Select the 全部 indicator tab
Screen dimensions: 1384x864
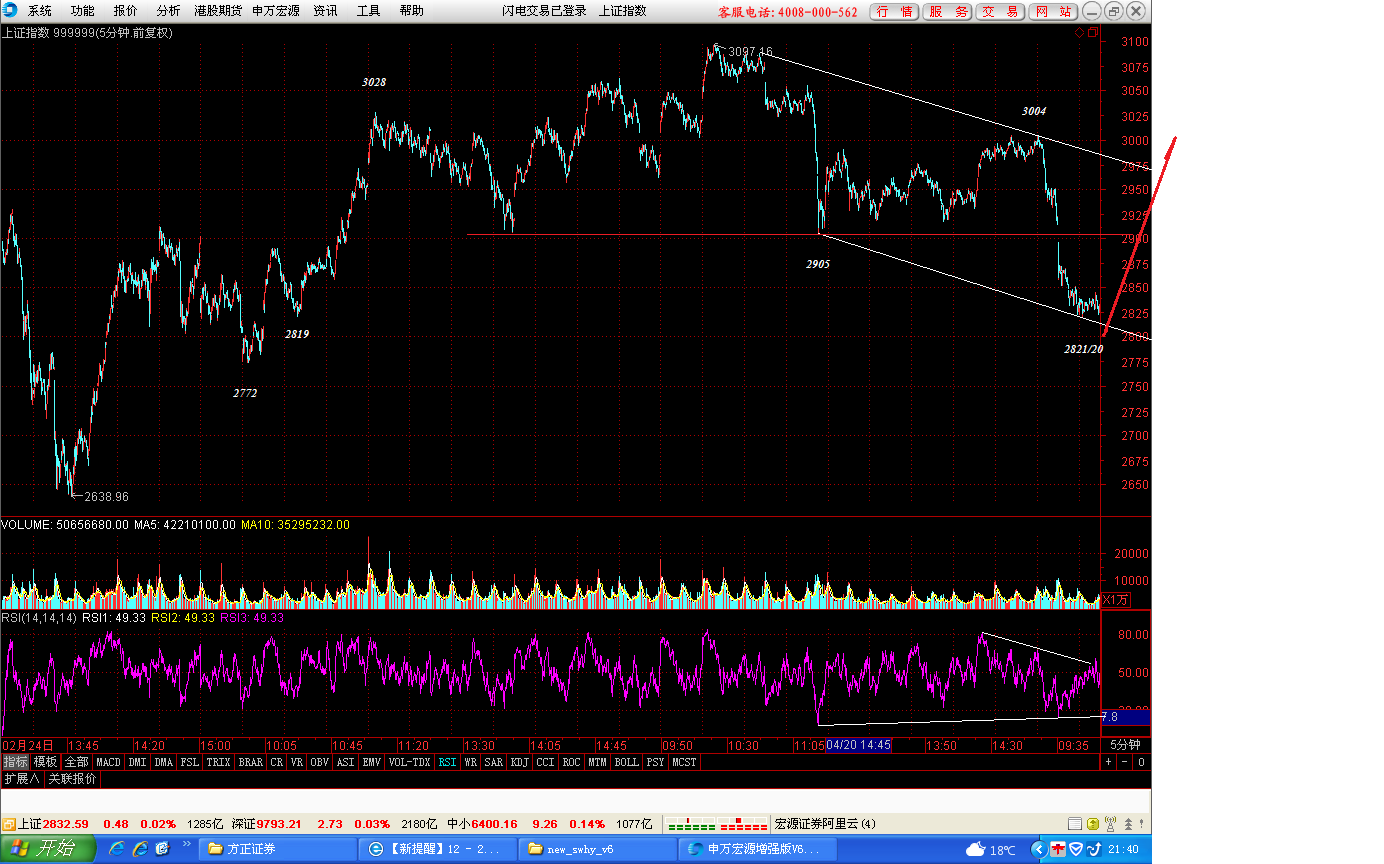pyautogui.click(x=77, y=762)
